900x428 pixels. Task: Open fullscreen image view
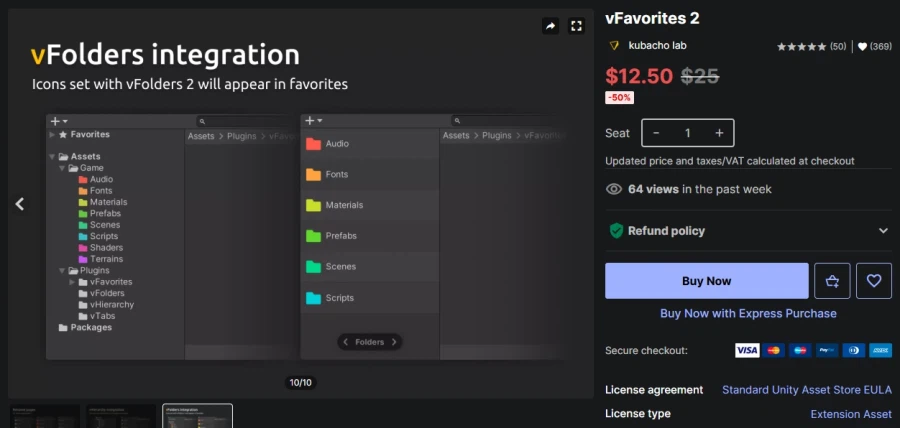point(576,26)
